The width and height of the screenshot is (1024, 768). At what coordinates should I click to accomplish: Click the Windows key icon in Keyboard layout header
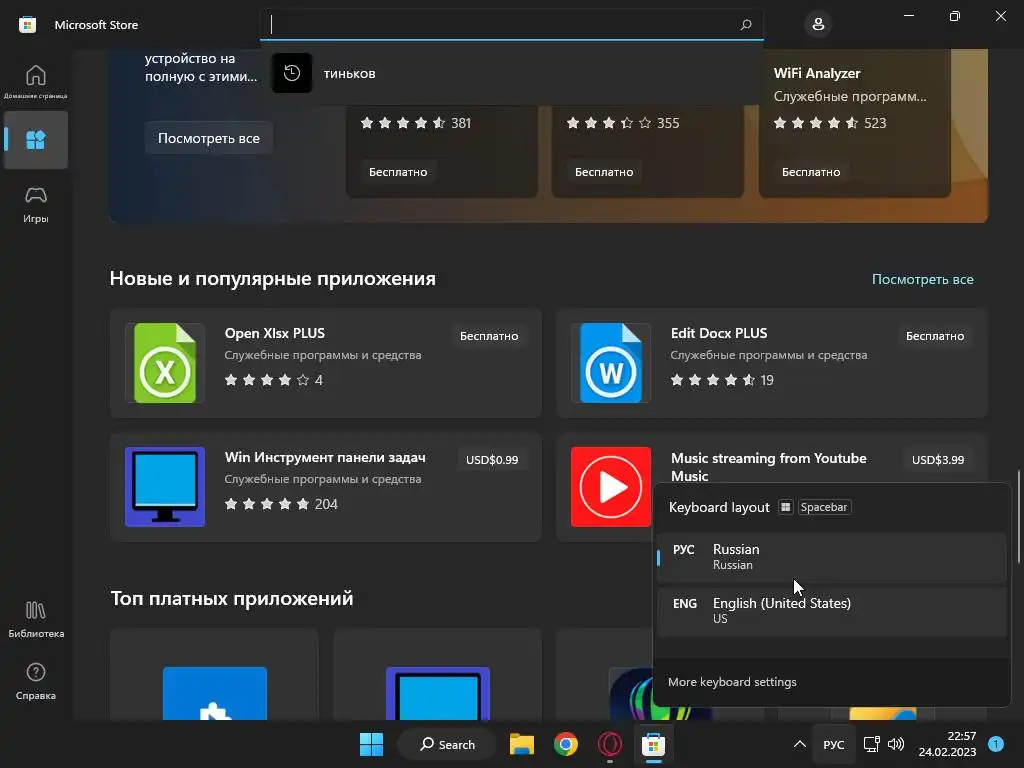click(x=786, y=507)
